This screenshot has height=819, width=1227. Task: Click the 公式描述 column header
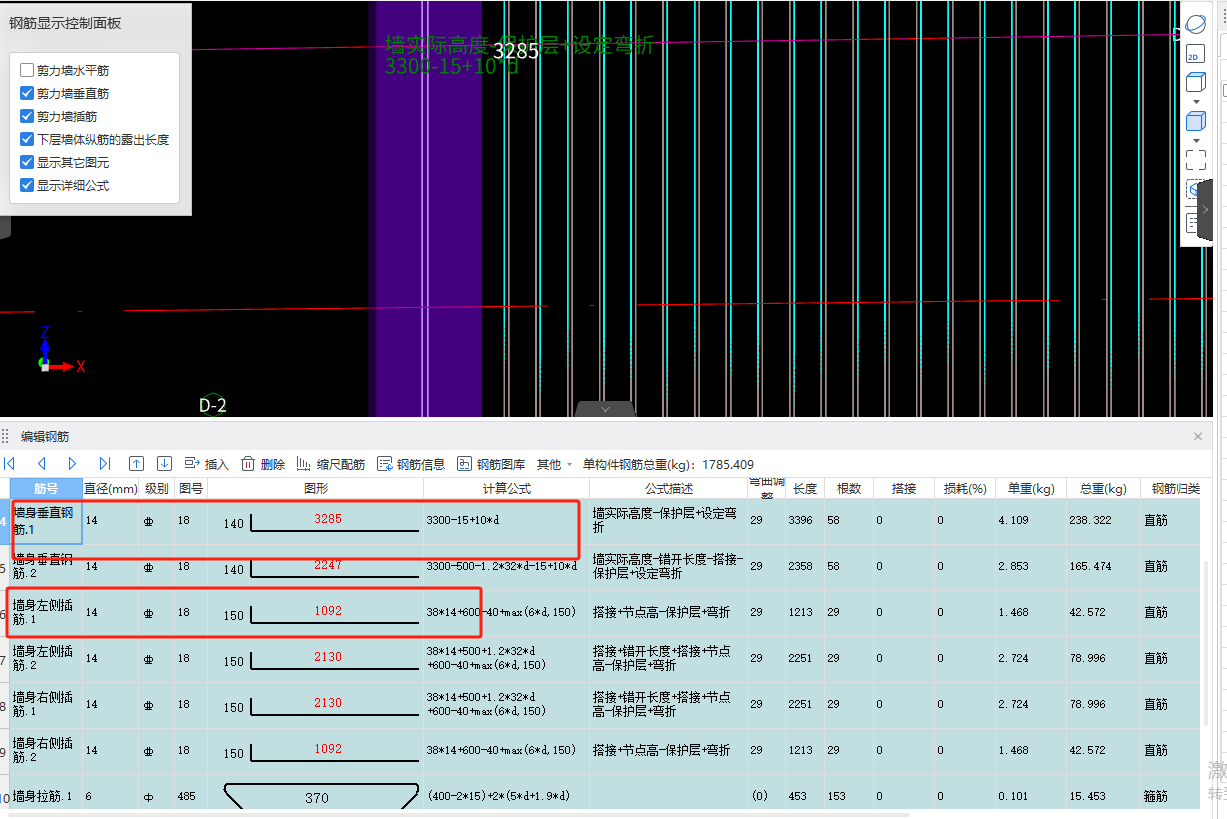click(668, 489)
